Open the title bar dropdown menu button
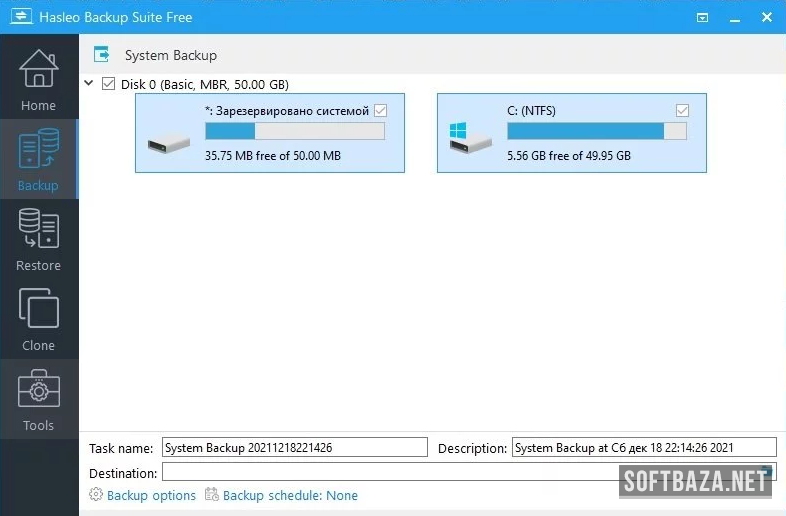The height and width of the screenshot is (516, 786). coord(703,17)
